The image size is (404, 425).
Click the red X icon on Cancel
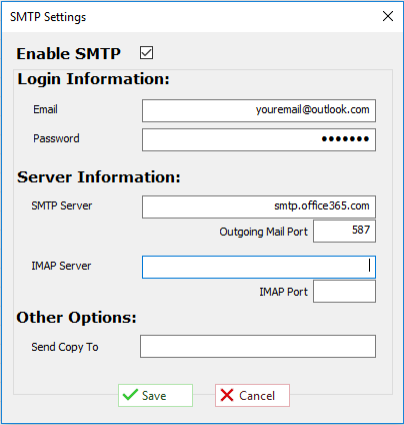pyautogui.click(x=227, y=395)
